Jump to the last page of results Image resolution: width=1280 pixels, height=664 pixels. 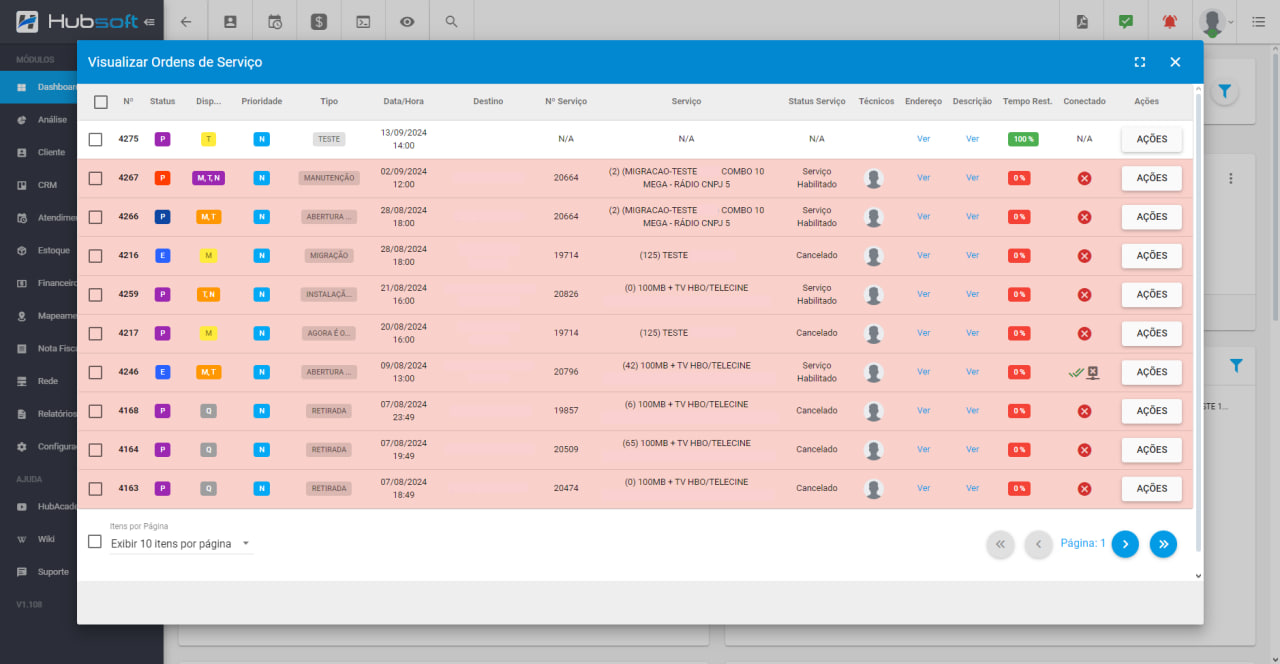[1163, 544]
